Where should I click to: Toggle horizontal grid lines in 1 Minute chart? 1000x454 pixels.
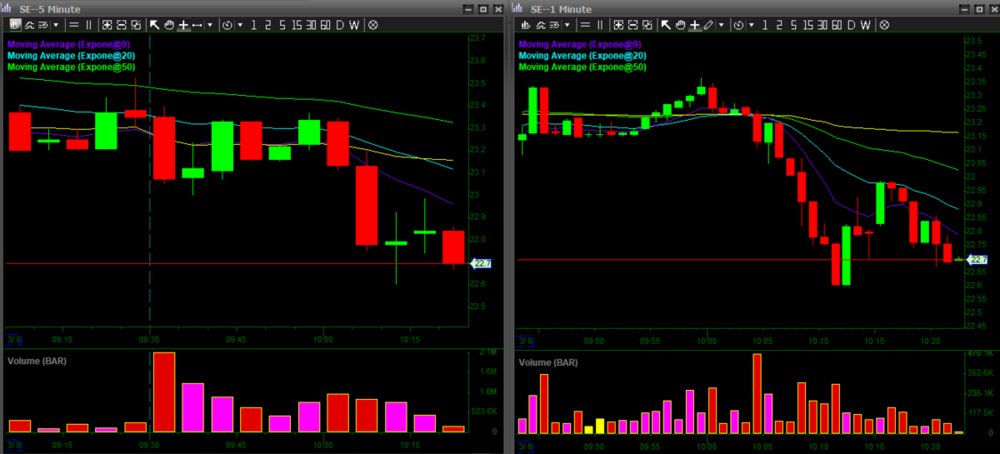pos(586,23)
